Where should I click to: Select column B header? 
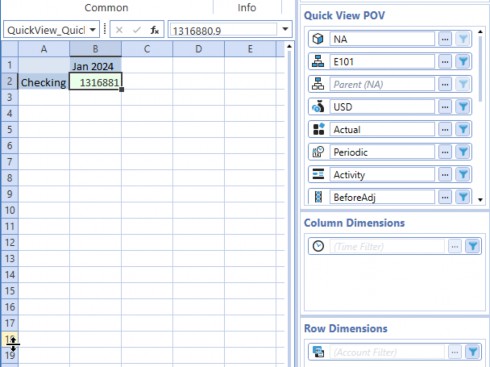pyautogui.click(x=95, y=49)
